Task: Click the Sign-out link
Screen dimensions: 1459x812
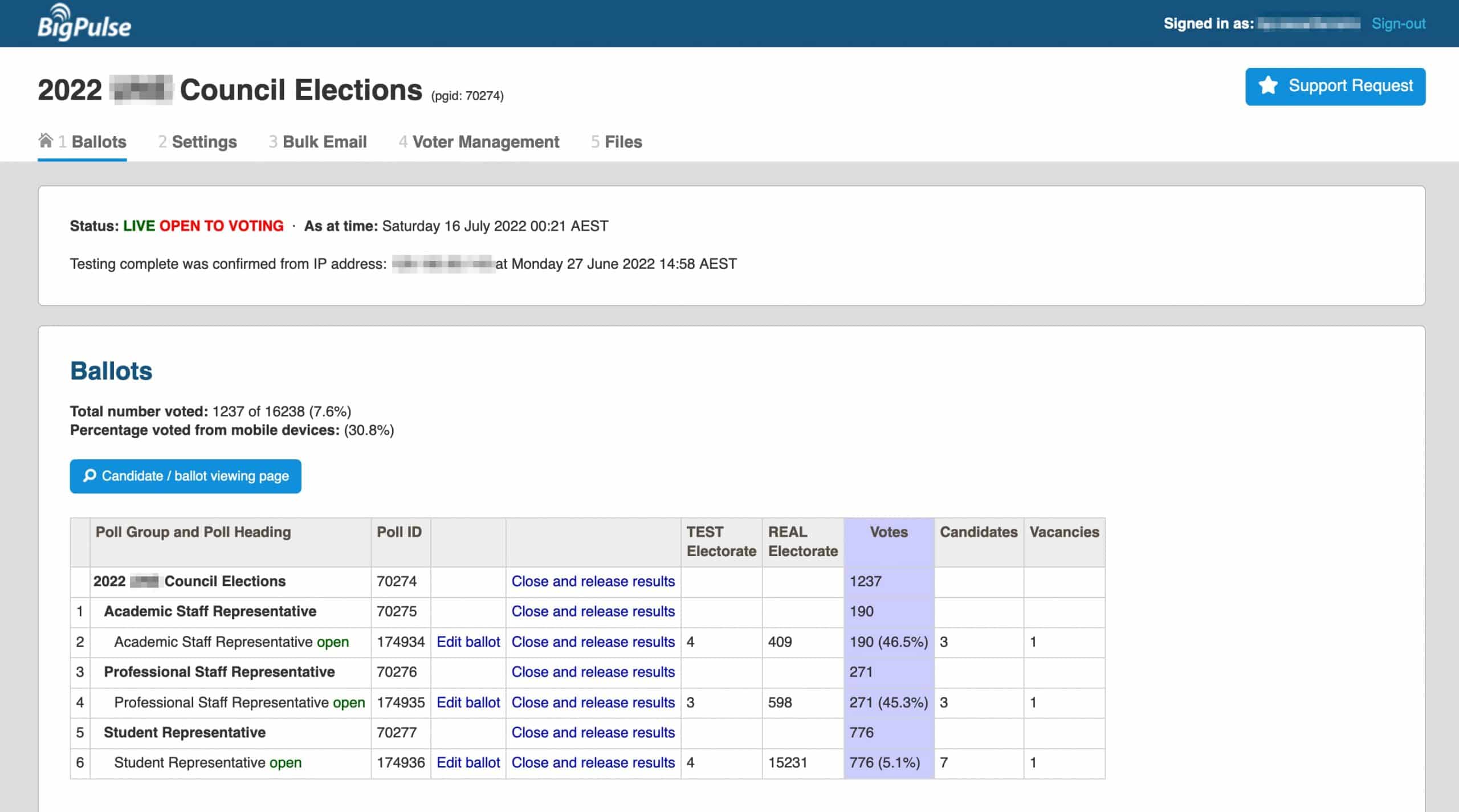Action: pyautogui.click(x=1399, y=23)
